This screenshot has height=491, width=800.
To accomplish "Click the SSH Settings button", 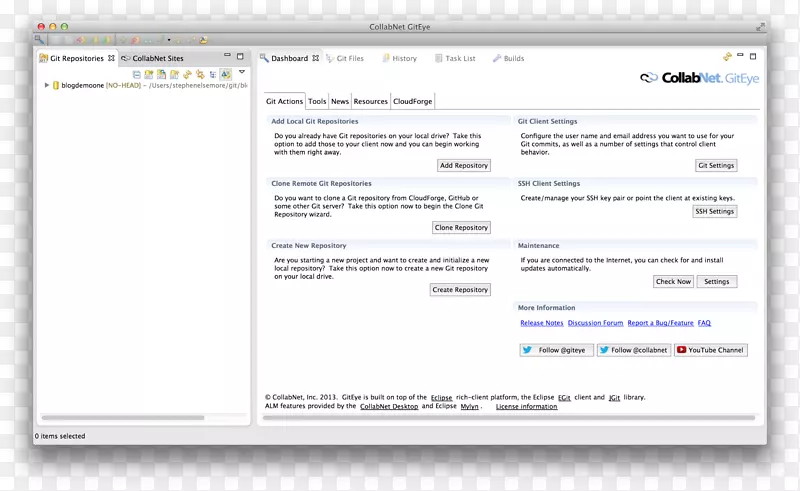I will 714,212.
